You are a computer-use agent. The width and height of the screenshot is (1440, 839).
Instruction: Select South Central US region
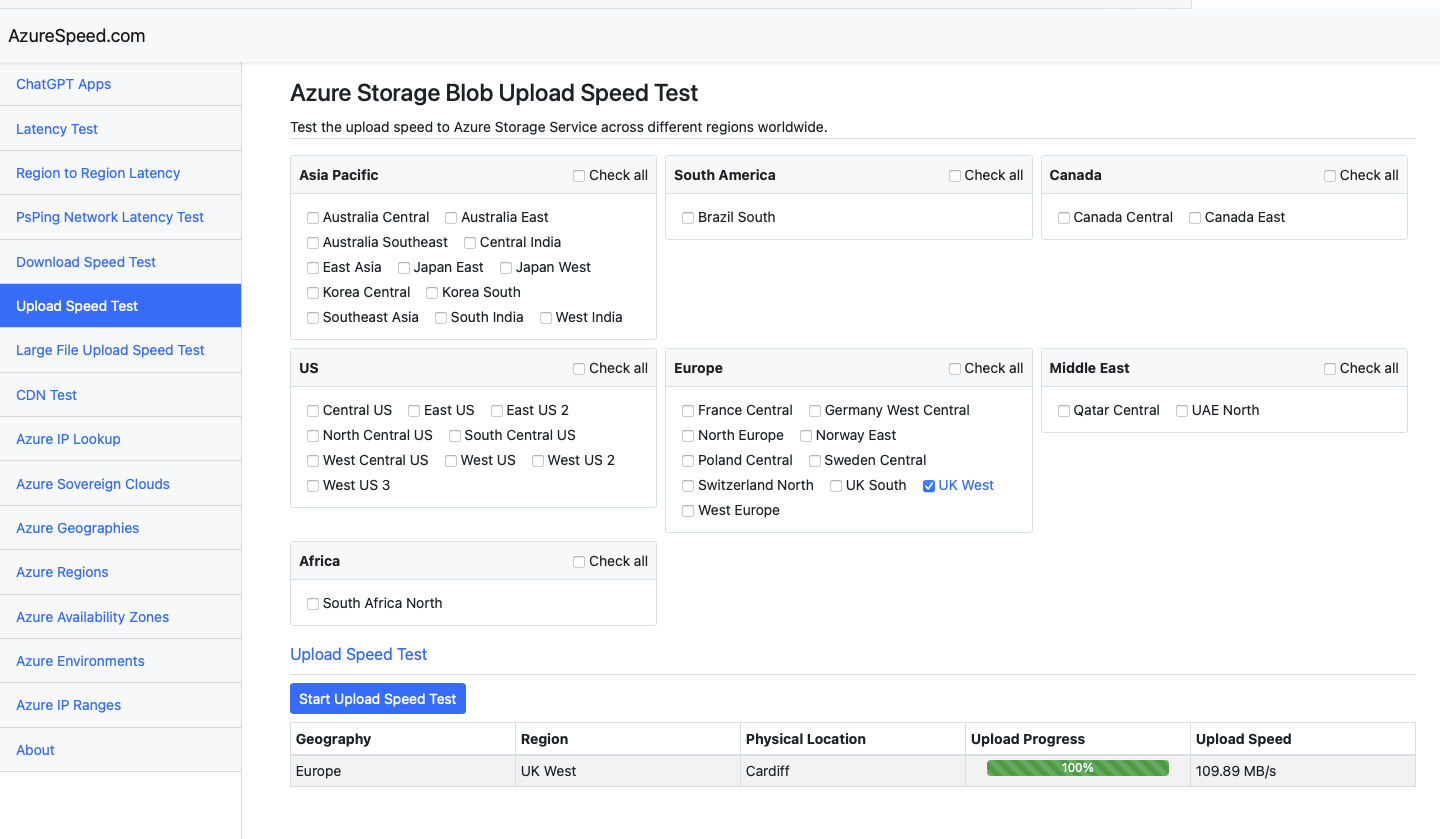point(455,436)
